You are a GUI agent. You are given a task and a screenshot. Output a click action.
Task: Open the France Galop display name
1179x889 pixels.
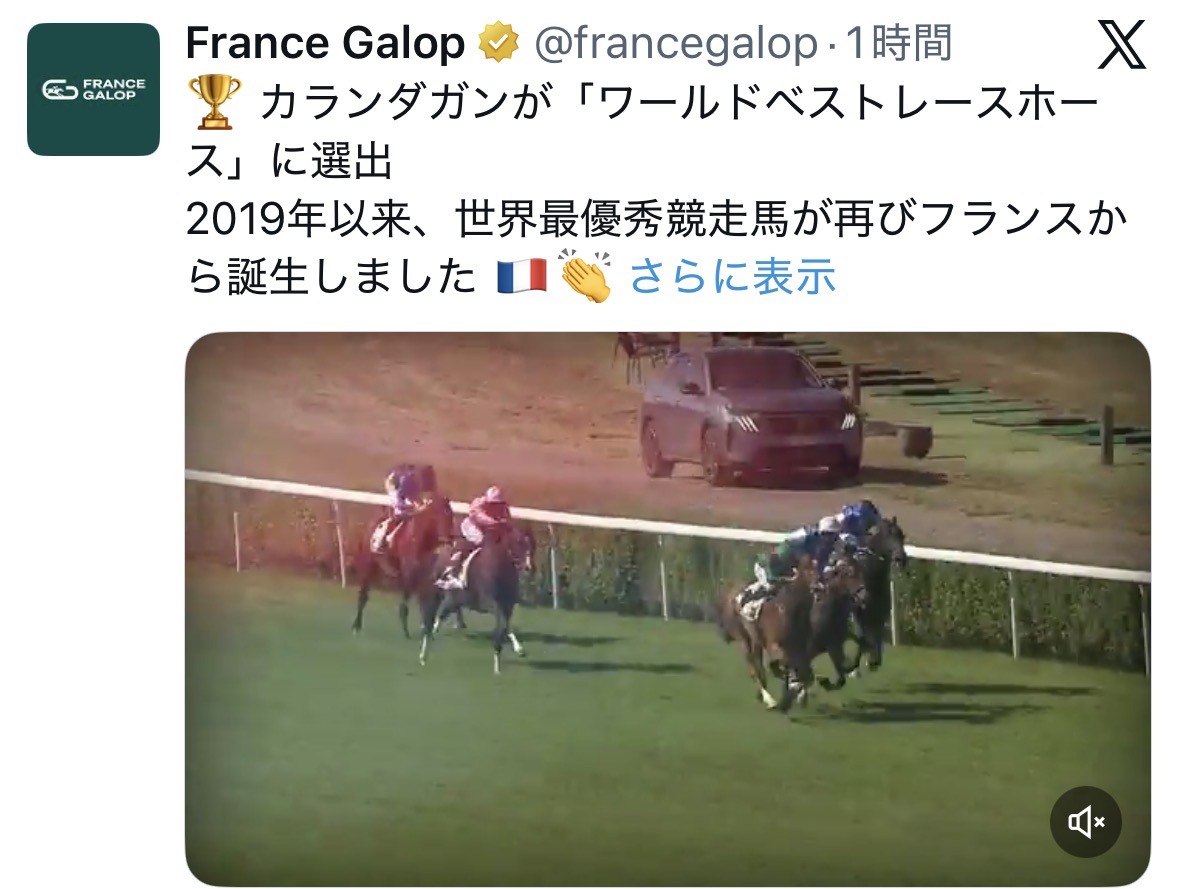coord(325,43)
